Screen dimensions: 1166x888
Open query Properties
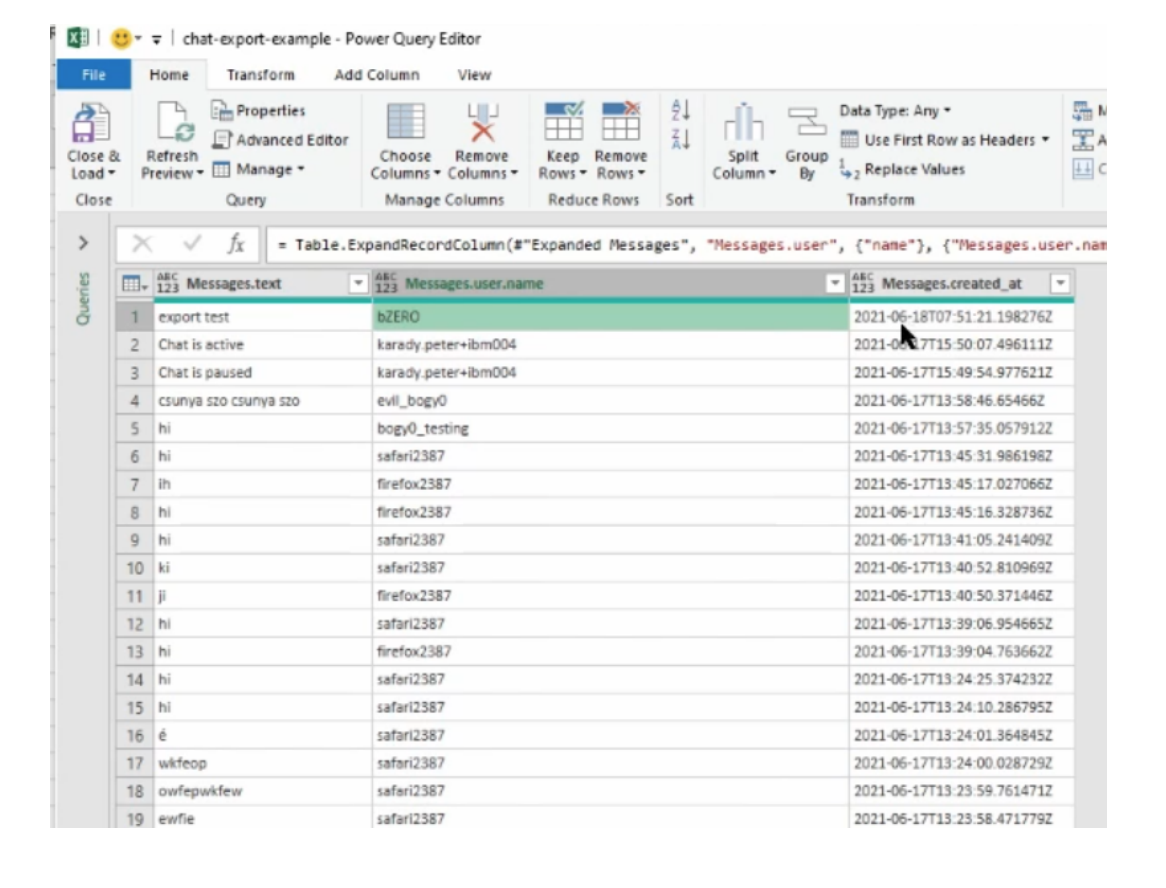pos(258,111)
